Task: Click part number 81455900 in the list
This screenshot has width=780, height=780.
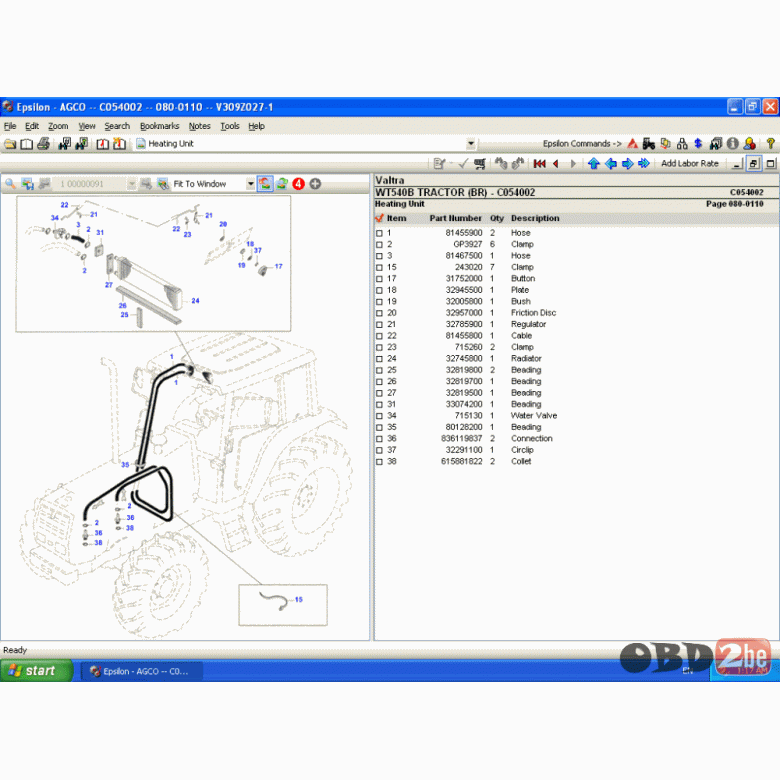Action: pyautogui.click(x=464, y=233)
